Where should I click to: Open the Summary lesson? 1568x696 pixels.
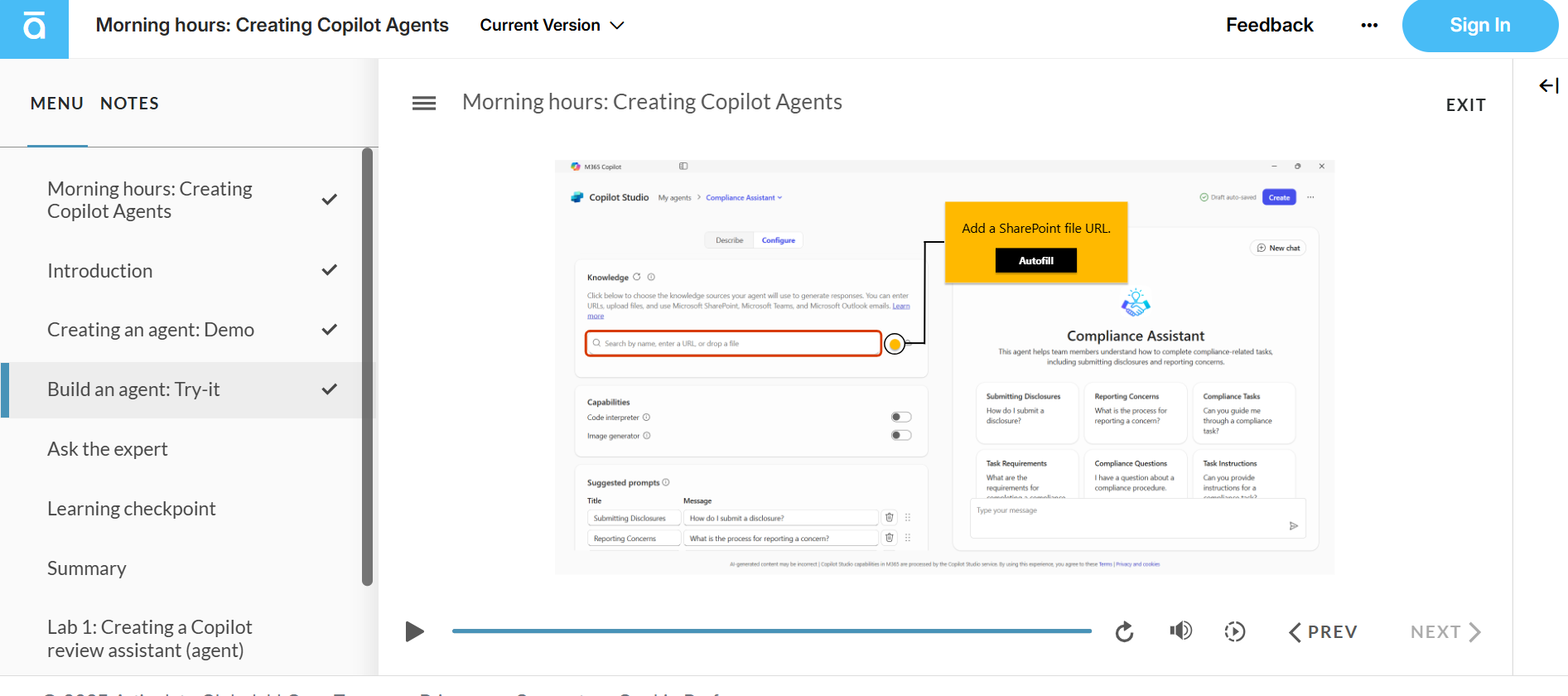click(188, 568)
